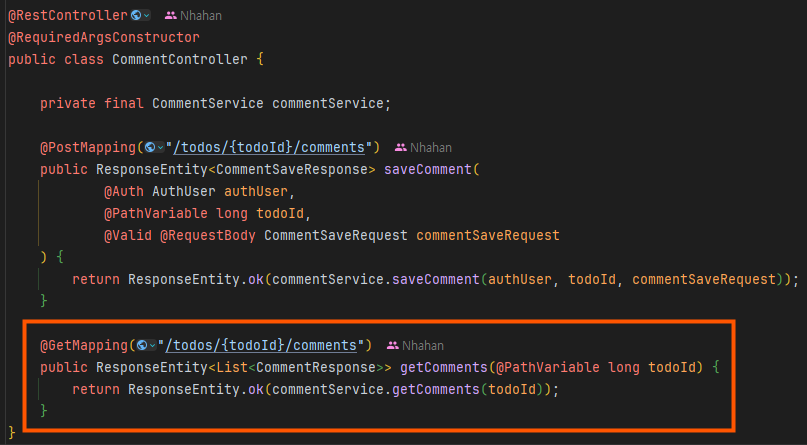Click the @Valid annotation
This screenshot has width=807, height=445.
coord(128,236)
